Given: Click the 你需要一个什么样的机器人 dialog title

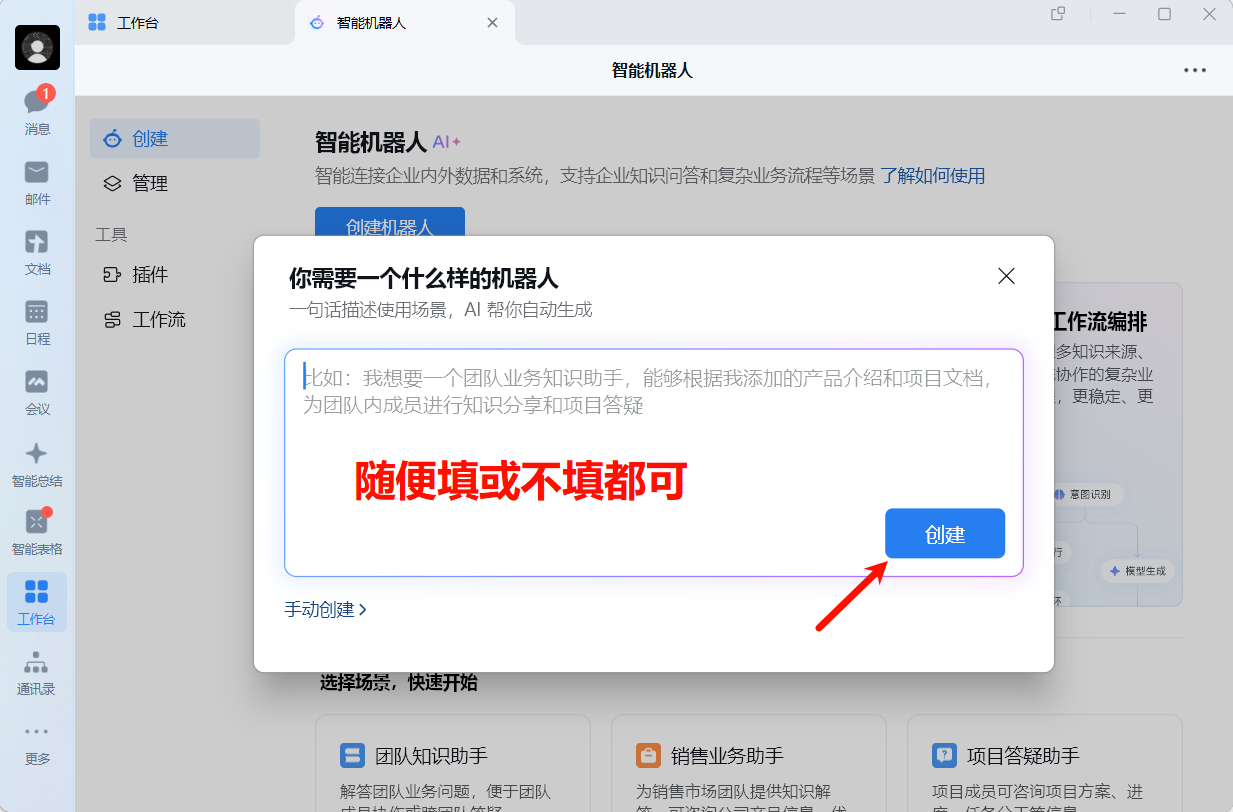Looking at the screenshot, I should click(424, 278).
